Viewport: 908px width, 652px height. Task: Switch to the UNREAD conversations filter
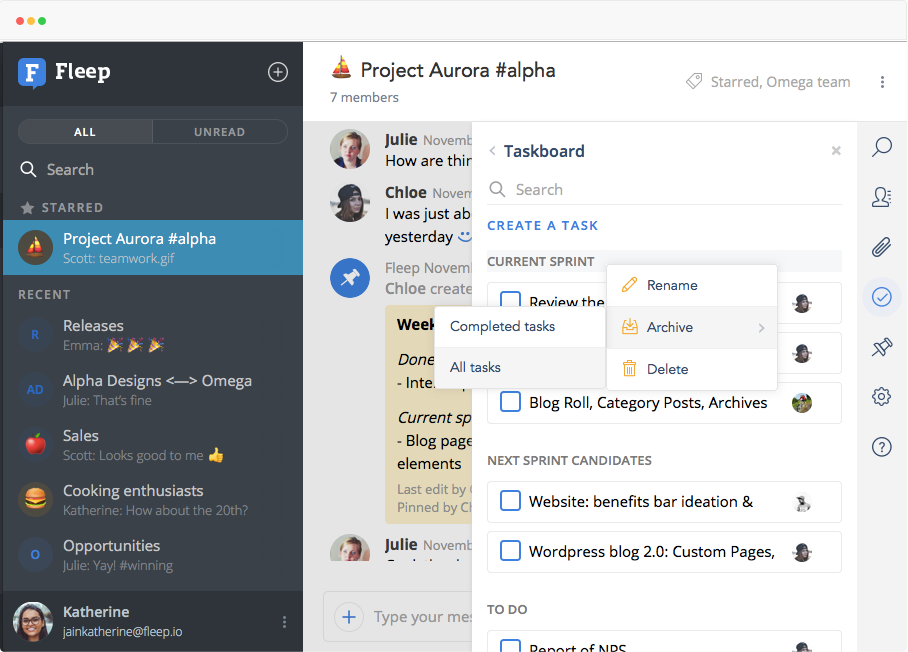pyautogui.click(x=219, y=132)
